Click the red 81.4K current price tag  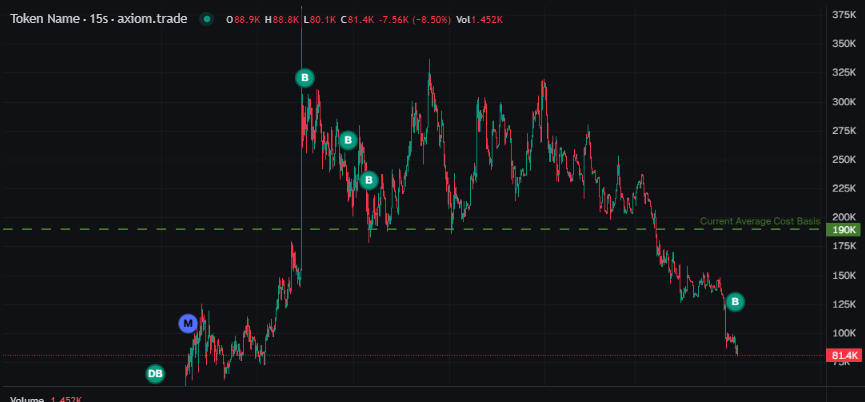(843, 356)
